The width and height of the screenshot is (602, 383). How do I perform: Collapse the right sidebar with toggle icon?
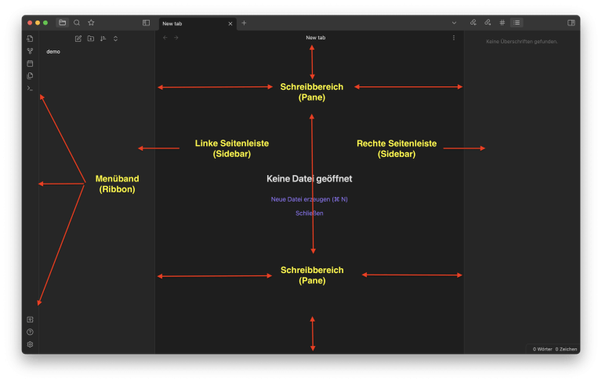pyautogui.click(x=571, y=23)
